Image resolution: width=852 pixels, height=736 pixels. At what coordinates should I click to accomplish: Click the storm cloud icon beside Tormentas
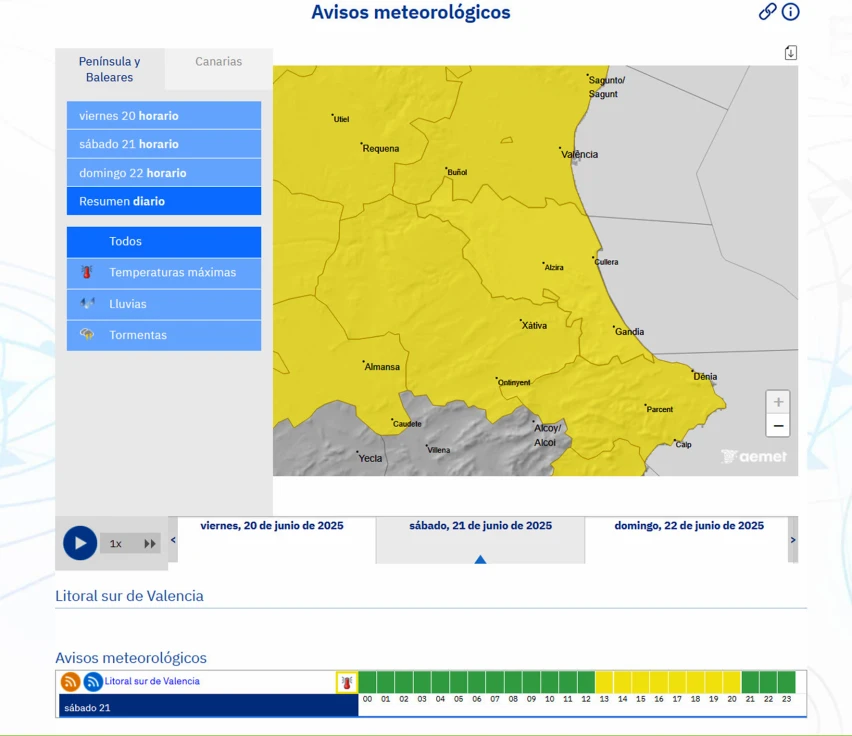87,334
